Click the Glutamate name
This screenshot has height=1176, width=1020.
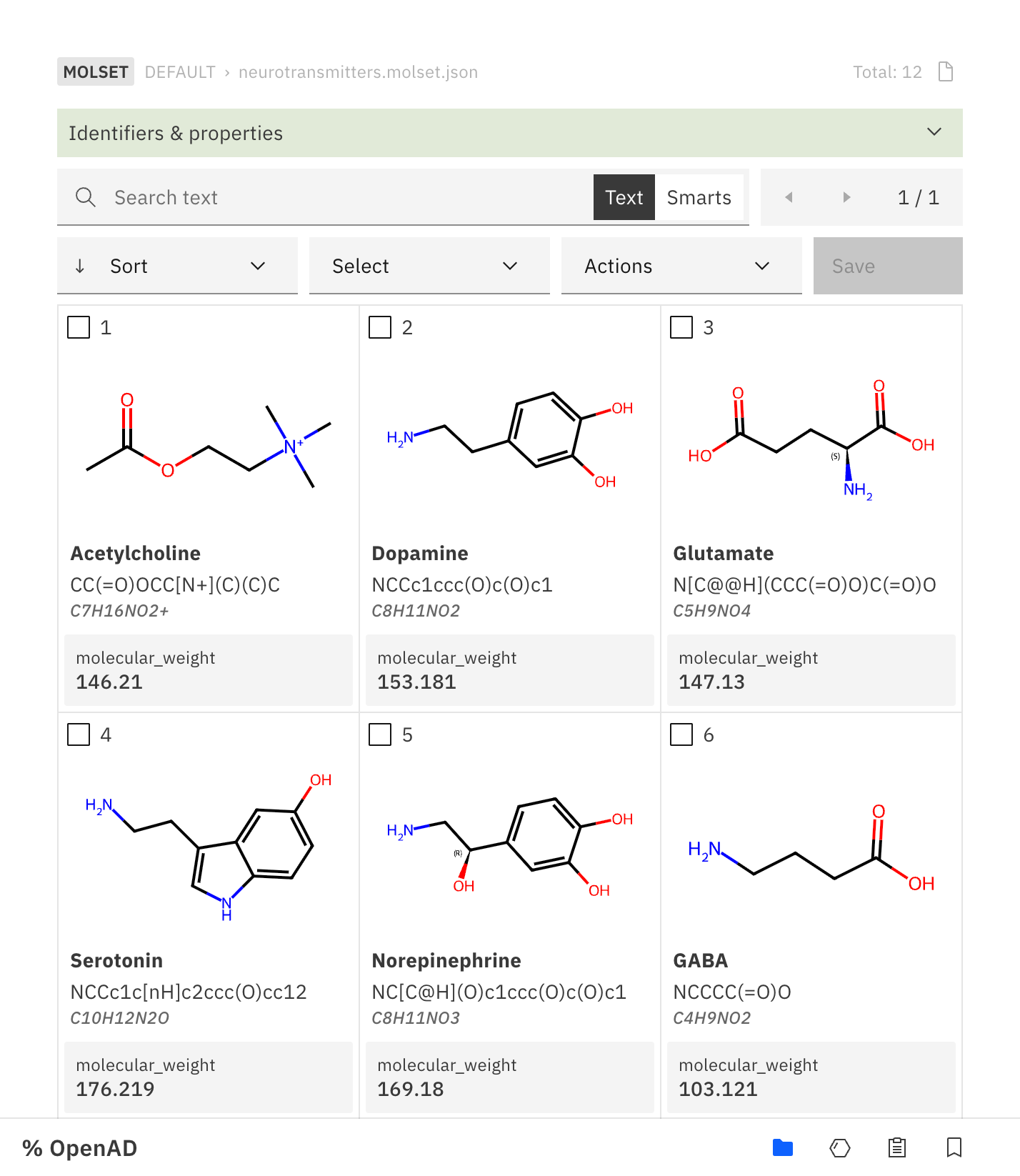click(x=724, y=553)
